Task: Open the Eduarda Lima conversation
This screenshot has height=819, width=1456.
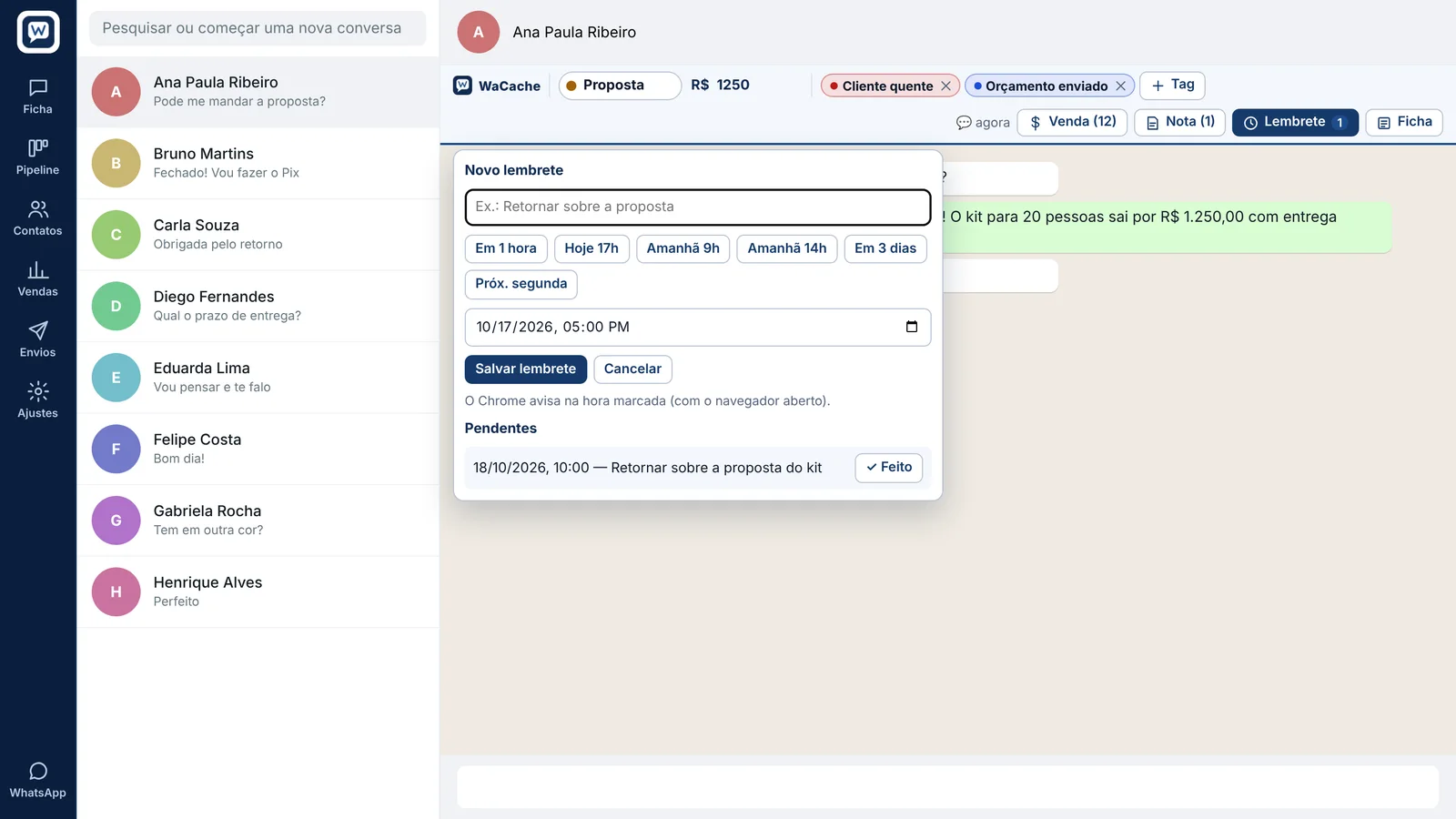Action: click(x=258, y=378)
